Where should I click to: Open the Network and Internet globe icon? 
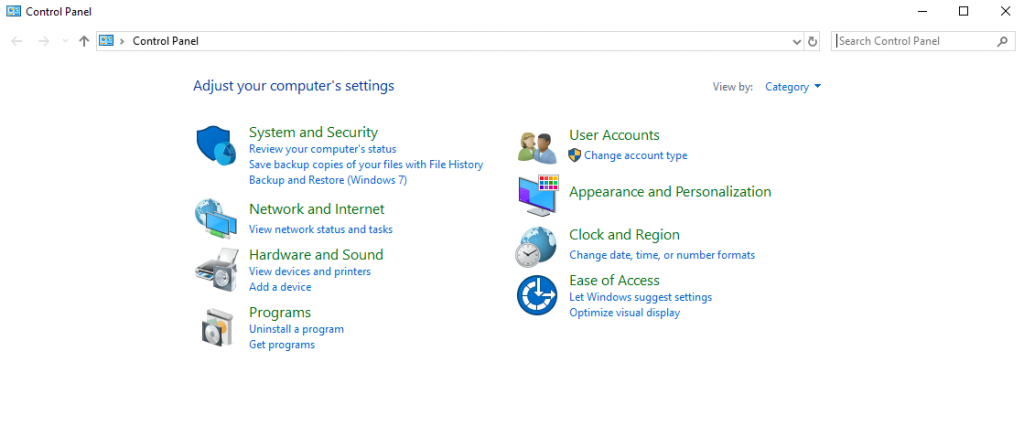pyautogui.click(x=216, y=220)
